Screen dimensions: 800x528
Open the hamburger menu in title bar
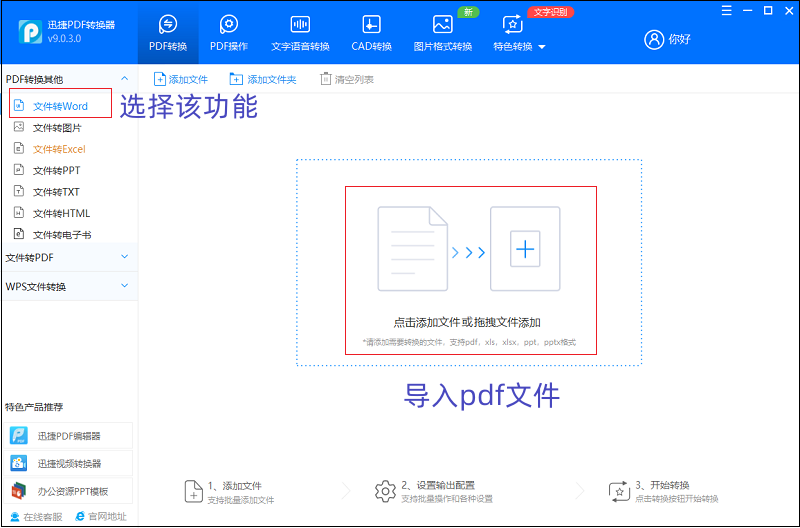tap(727, 11)
